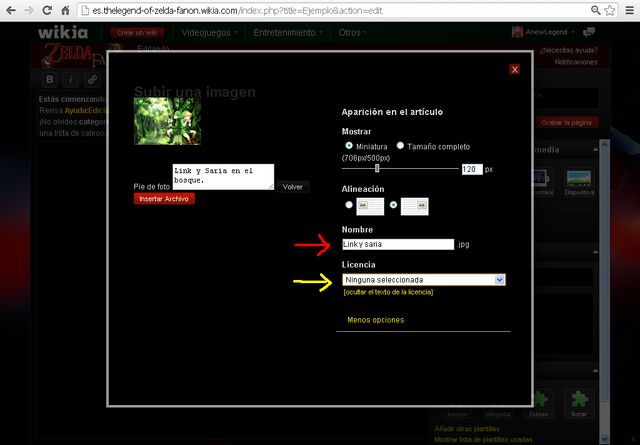The width and height of the screenshot is (640, 445).
Task: Click the Zelda Fanon wiki logo
Action: [x=73, y=55]
